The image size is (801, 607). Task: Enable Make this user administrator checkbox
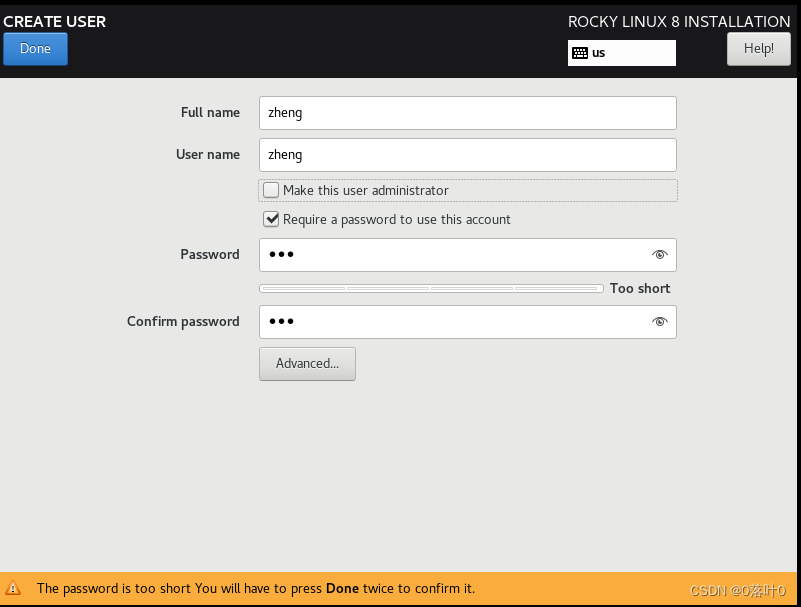click(271, 190)
